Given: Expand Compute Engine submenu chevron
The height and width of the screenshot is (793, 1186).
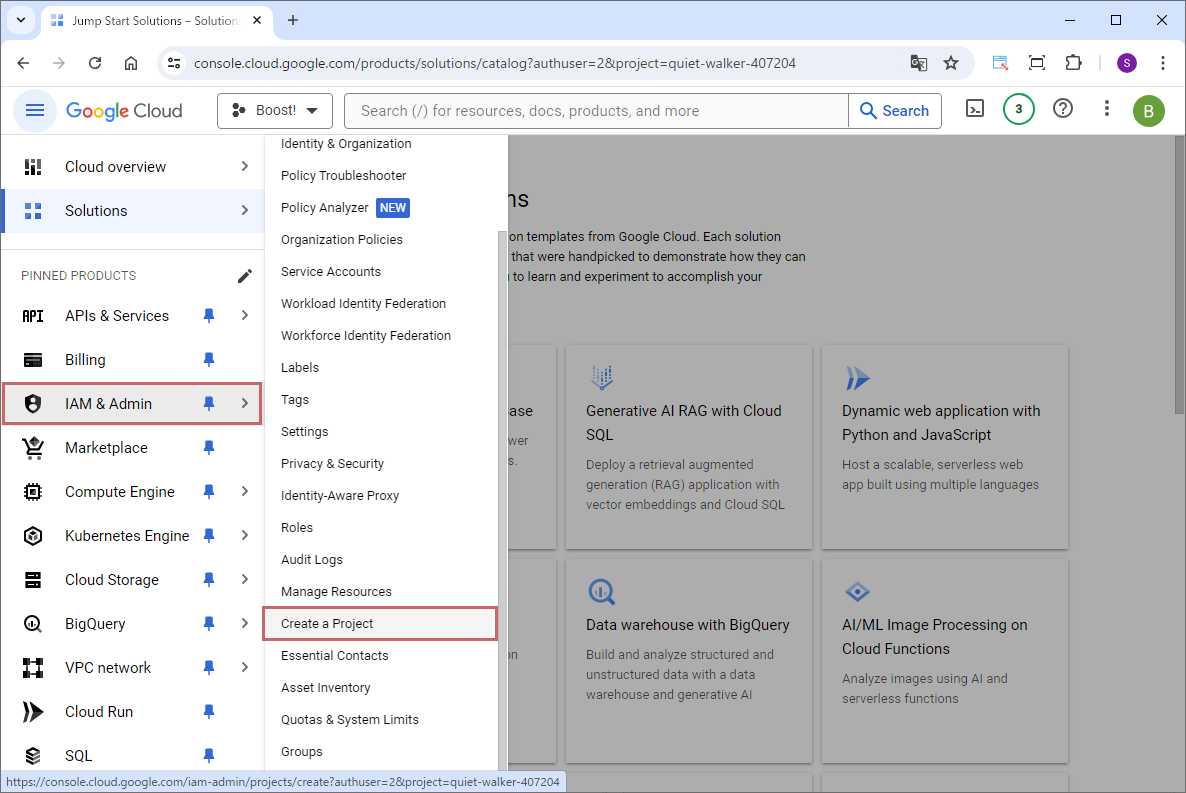Looking at the screenshot, I should point(244,491).
